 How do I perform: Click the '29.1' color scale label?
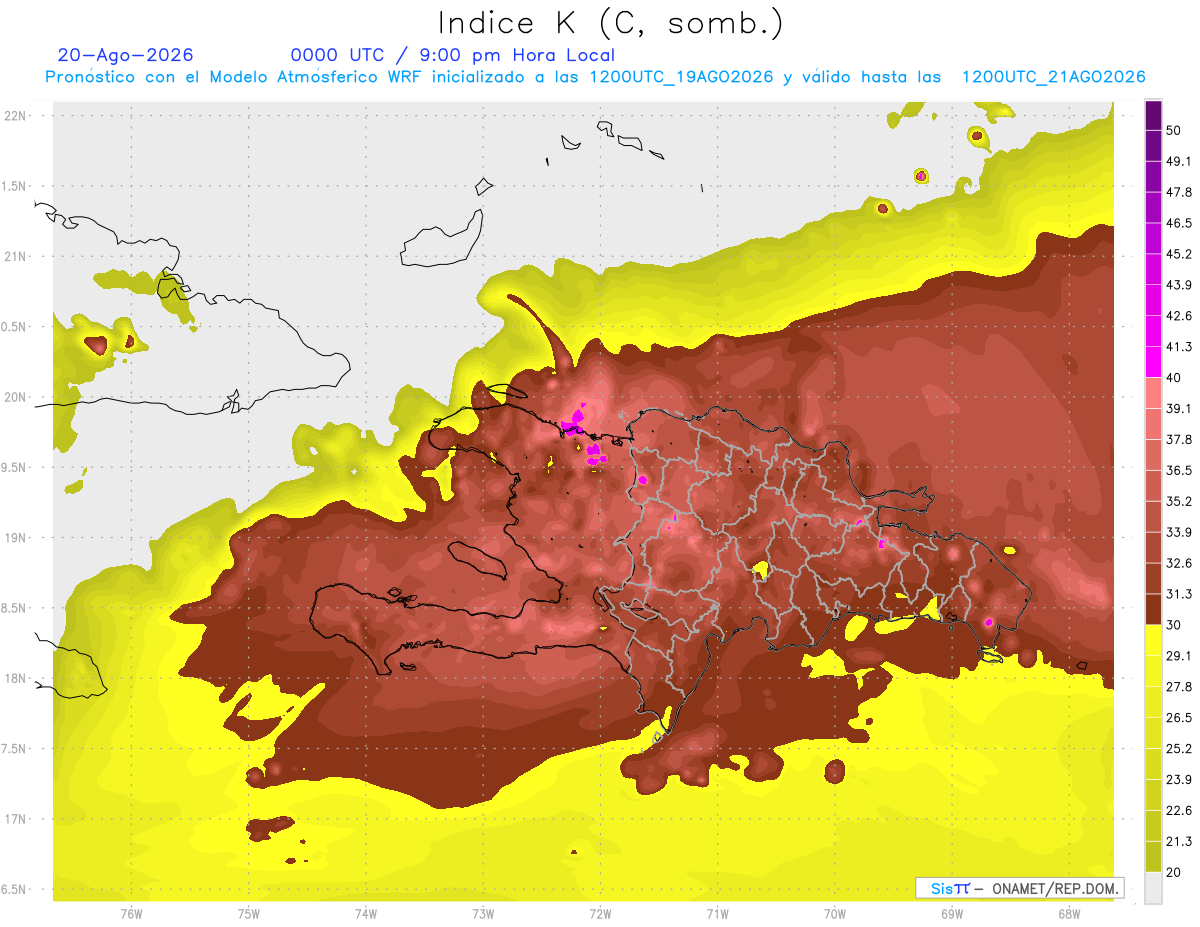(x=1179, y=656)
